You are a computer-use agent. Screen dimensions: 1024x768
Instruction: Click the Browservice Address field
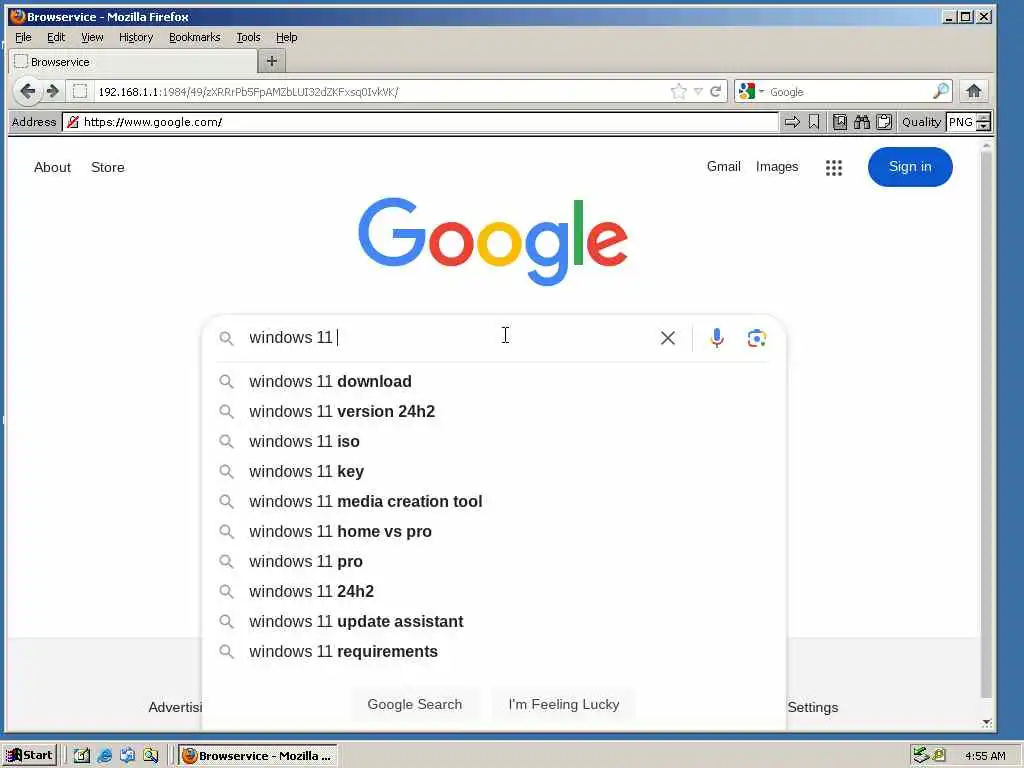coord(421,122)
